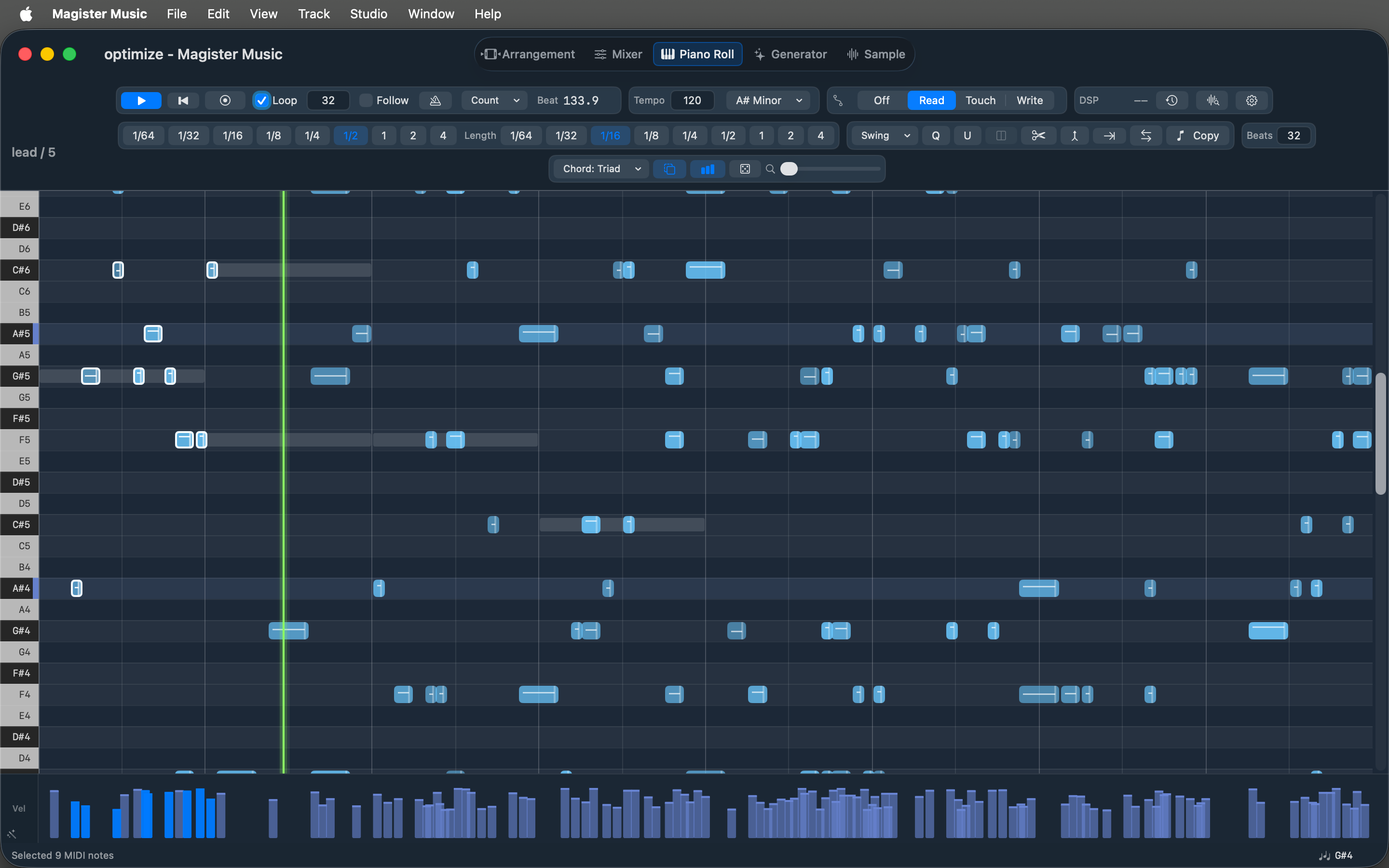Click the Arrangement tab
Screen dimensions: 1389x868
(x=528, y=54)
